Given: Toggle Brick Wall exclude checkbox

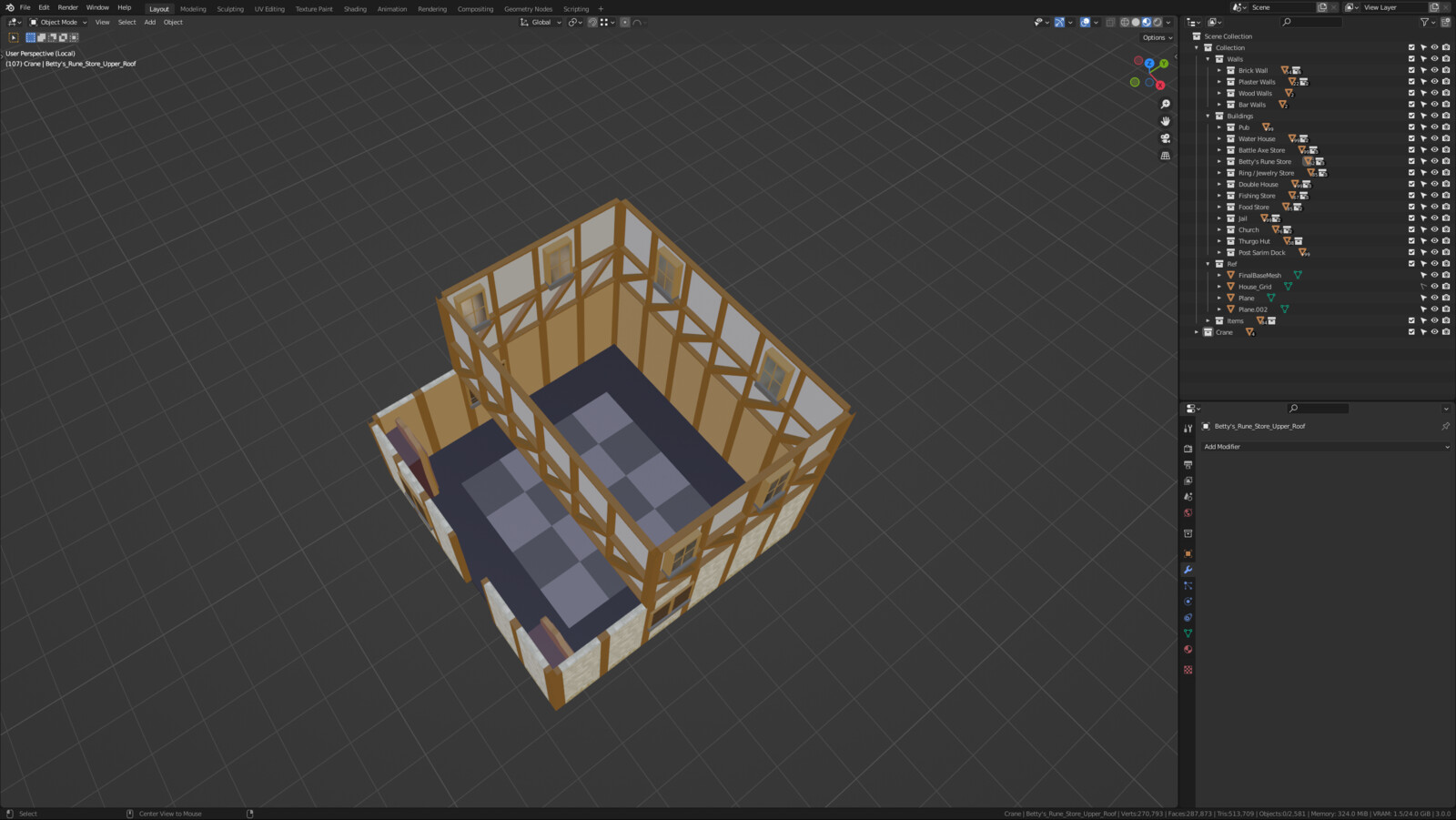Looking at the screenshot, I should [x=1411, y=70].
